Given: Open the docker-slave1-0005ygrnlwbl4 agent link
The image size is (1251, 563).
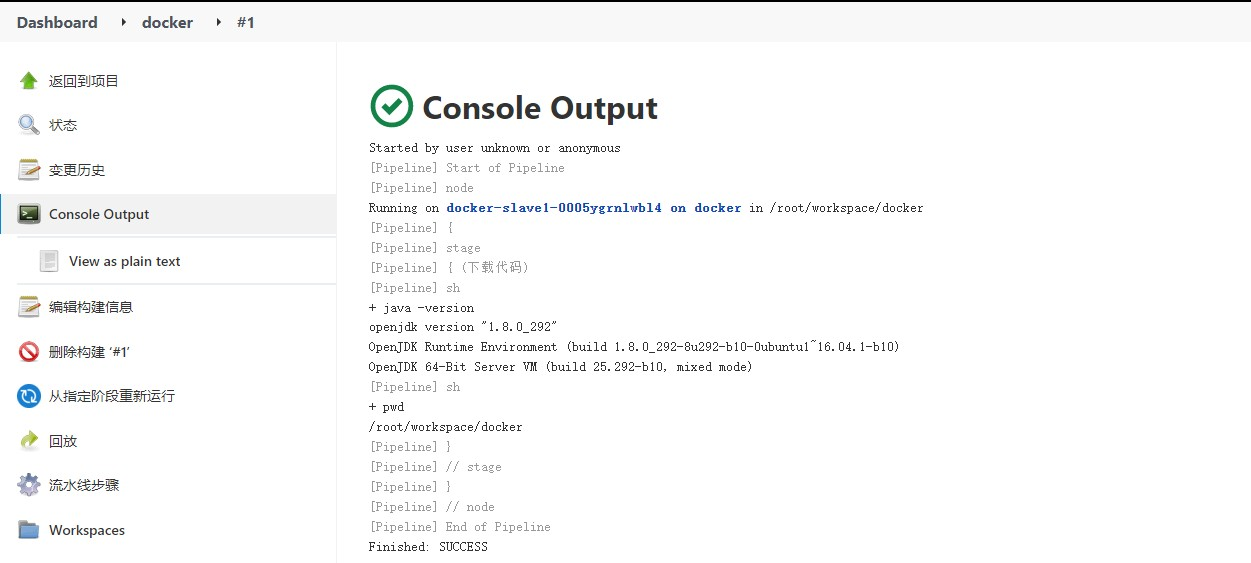Looking at the screenshot, I should coord(554,208).
